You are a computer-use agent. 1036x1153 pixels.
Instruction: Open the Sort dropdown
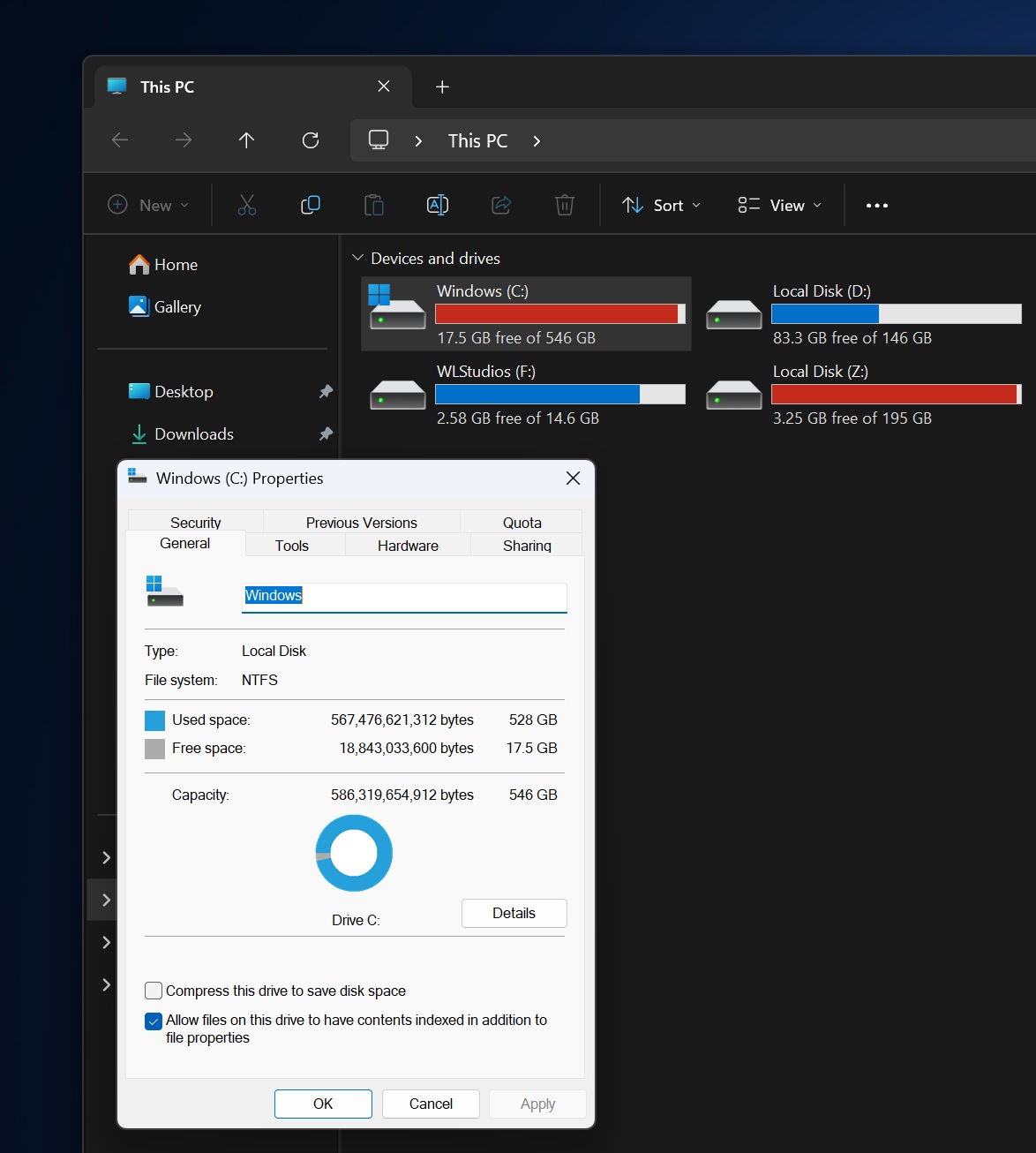660,204
